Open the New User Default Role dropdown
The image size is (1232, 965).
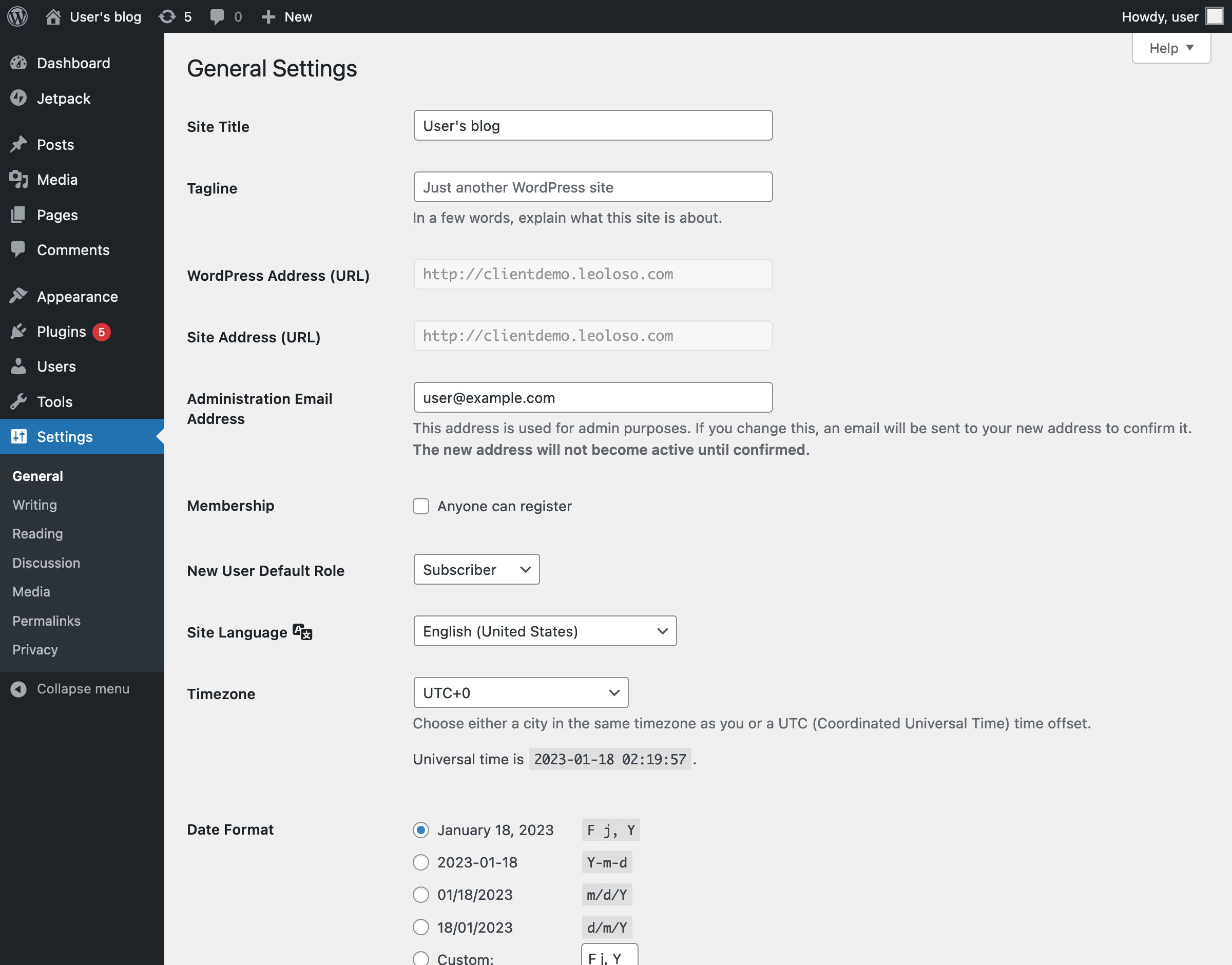coord(476,570)
